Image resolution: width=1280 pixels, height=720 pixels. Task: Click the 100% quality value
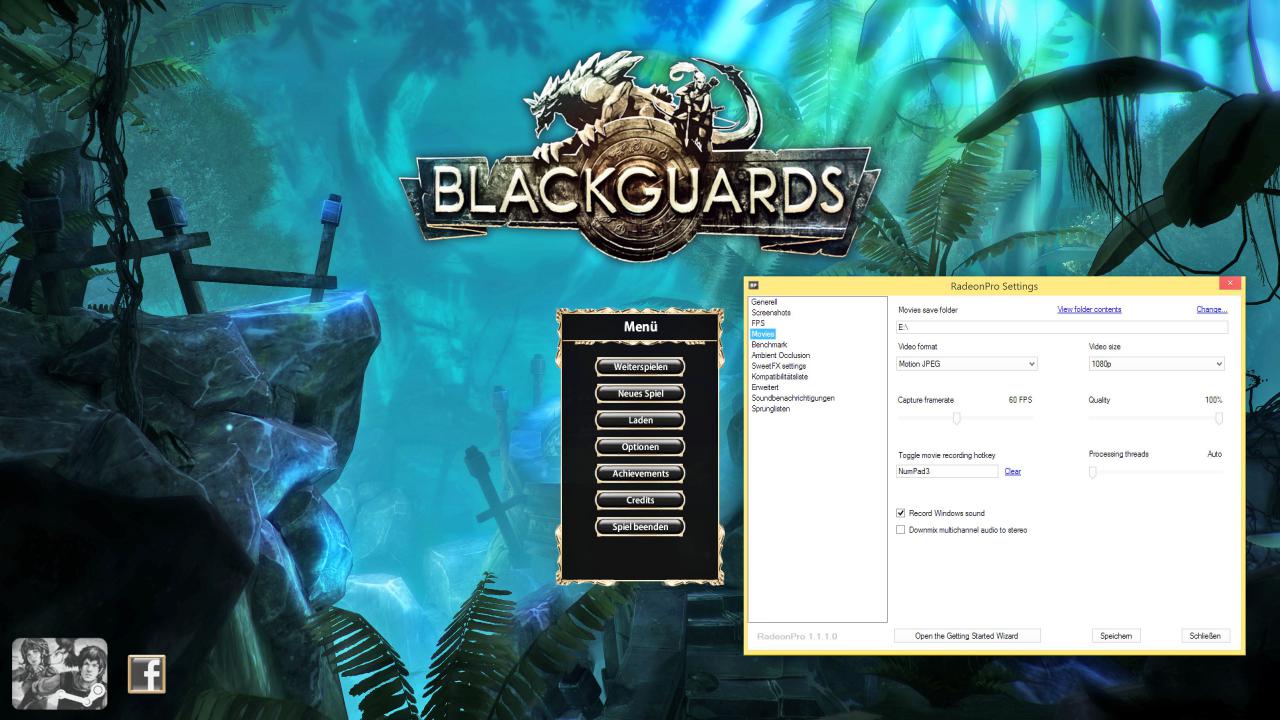tap(1213, 400)
